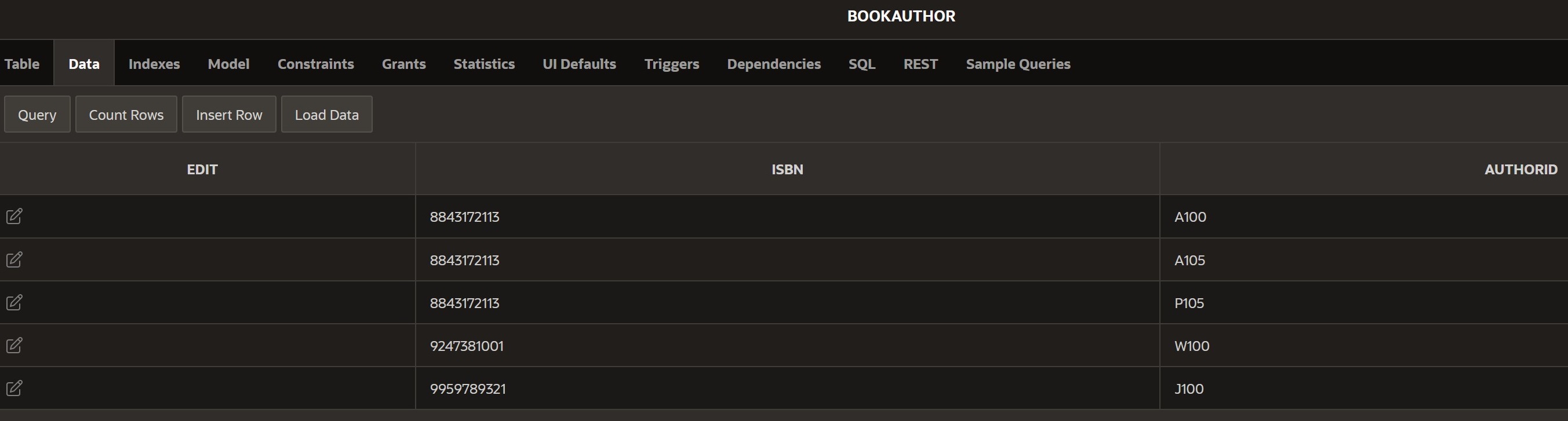Edit the row with author A100
Image resolution: width=1568 pixels, height=421 pixels.
[14, 217]
